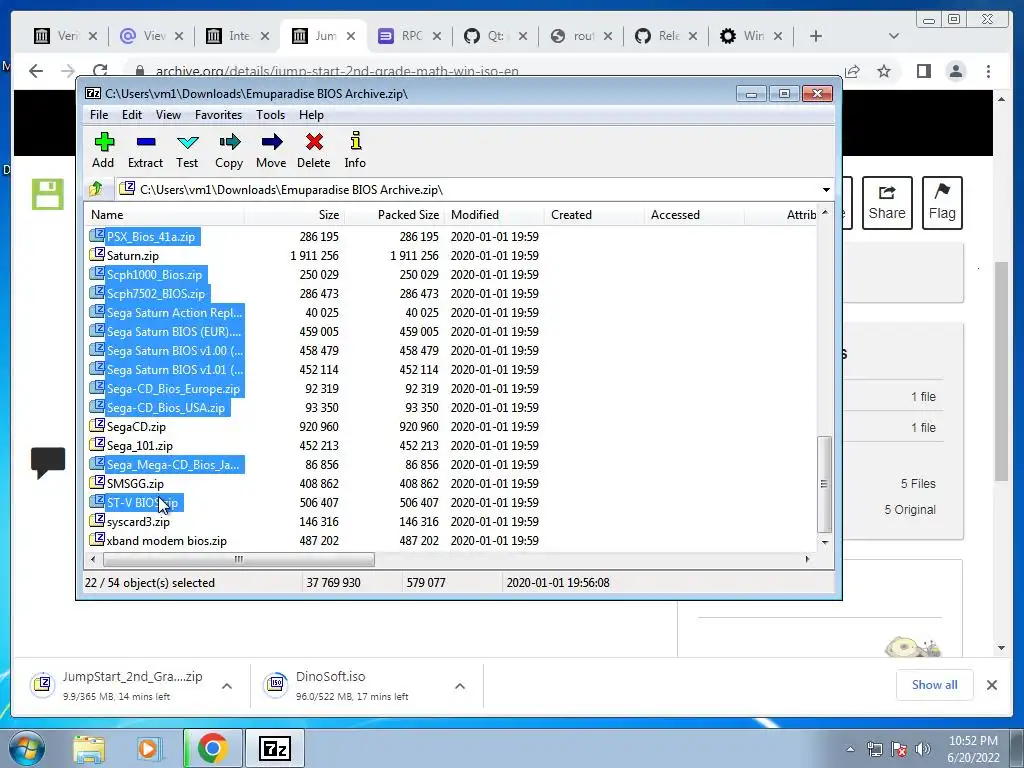Sort by Modified column header

tap(494, 215)
